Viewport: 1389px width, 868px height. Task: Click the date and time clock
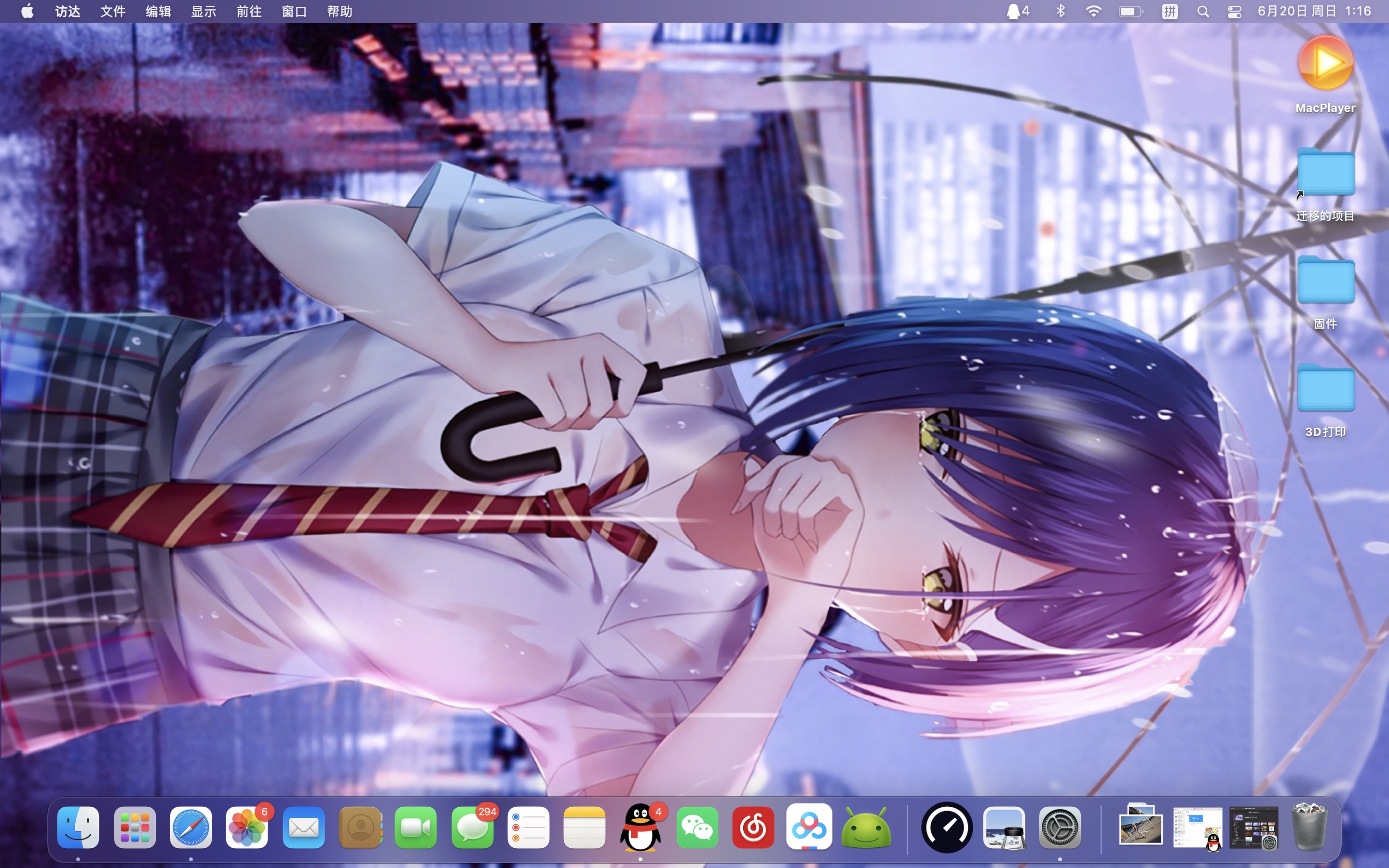pos(1314,12)
